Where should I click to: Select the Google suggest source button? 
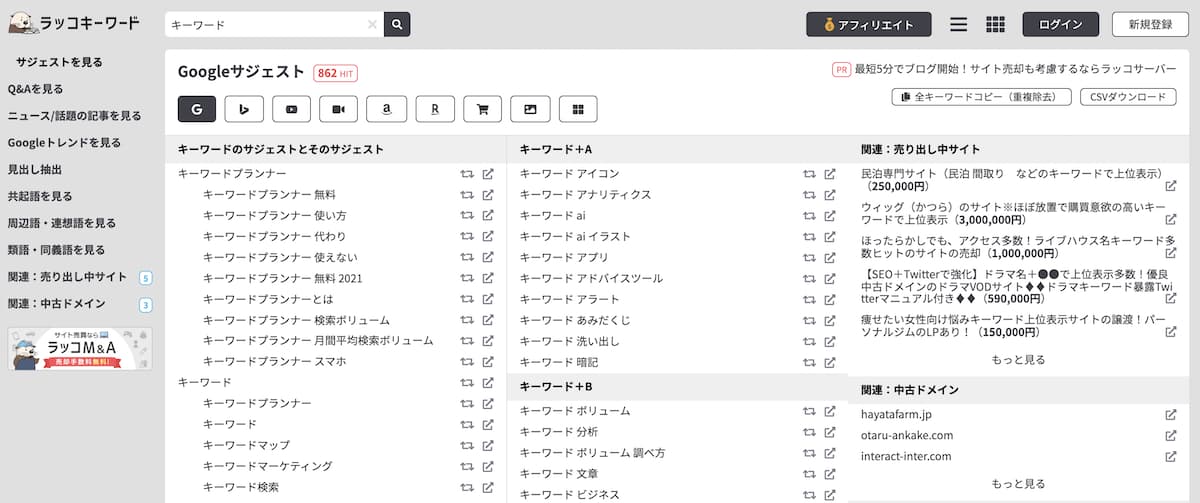[197, 108]
